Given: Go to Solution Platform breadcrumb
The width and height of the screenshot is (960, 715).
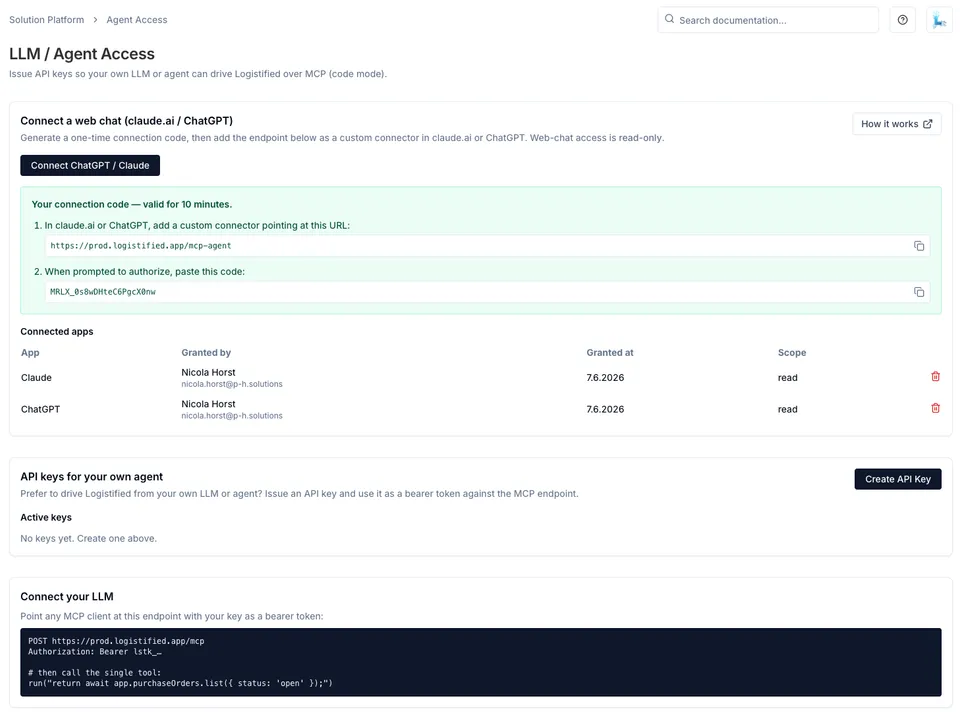Looking at the screenshot, I should pos(47,20).
